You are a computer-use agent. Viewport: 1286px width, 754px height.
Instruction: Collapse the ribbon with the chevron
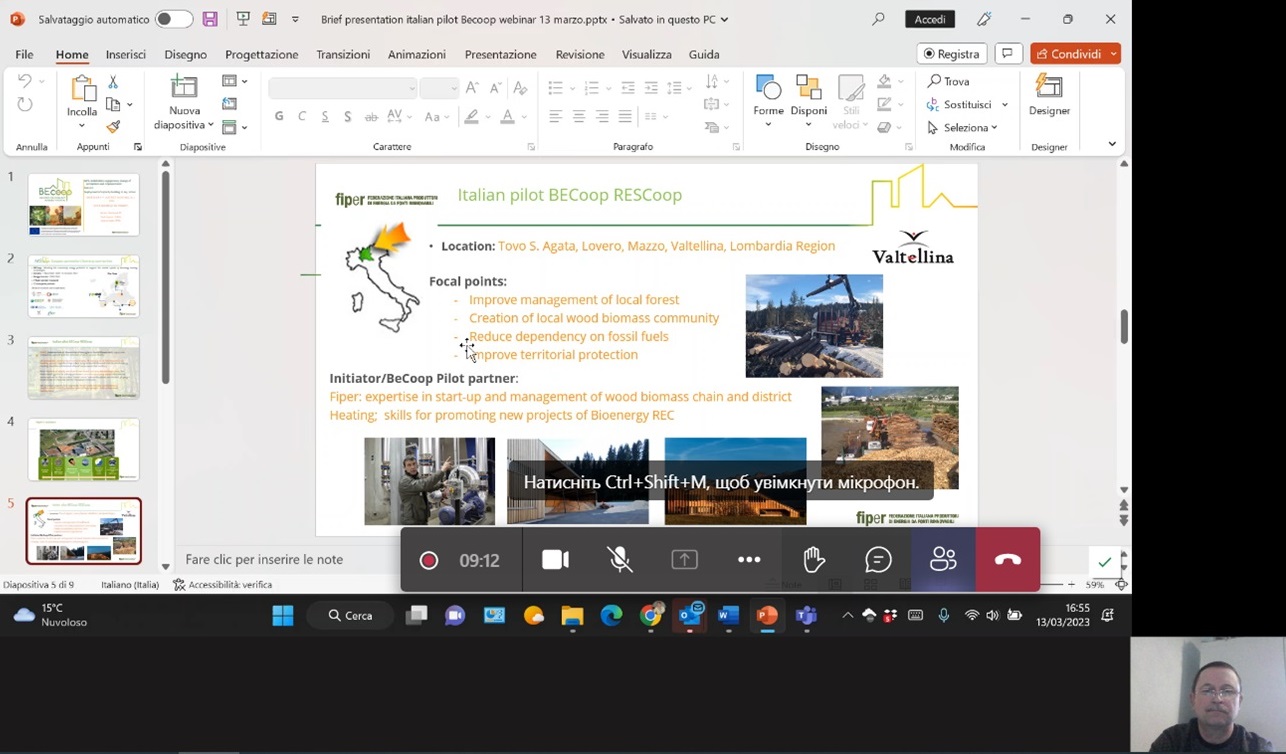[x=1112, y=144]
